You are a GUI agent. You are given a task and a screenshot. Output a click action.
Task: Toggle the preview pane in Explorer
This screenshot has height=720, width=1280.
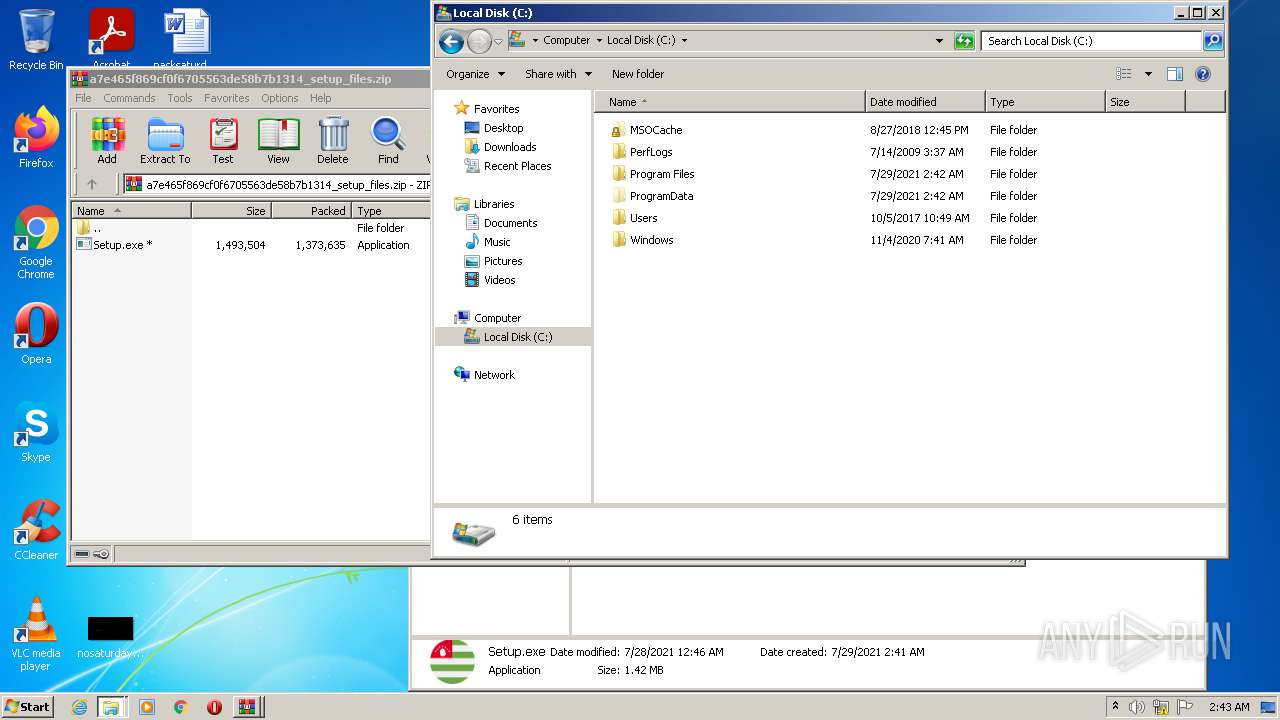click(1175, 74)
